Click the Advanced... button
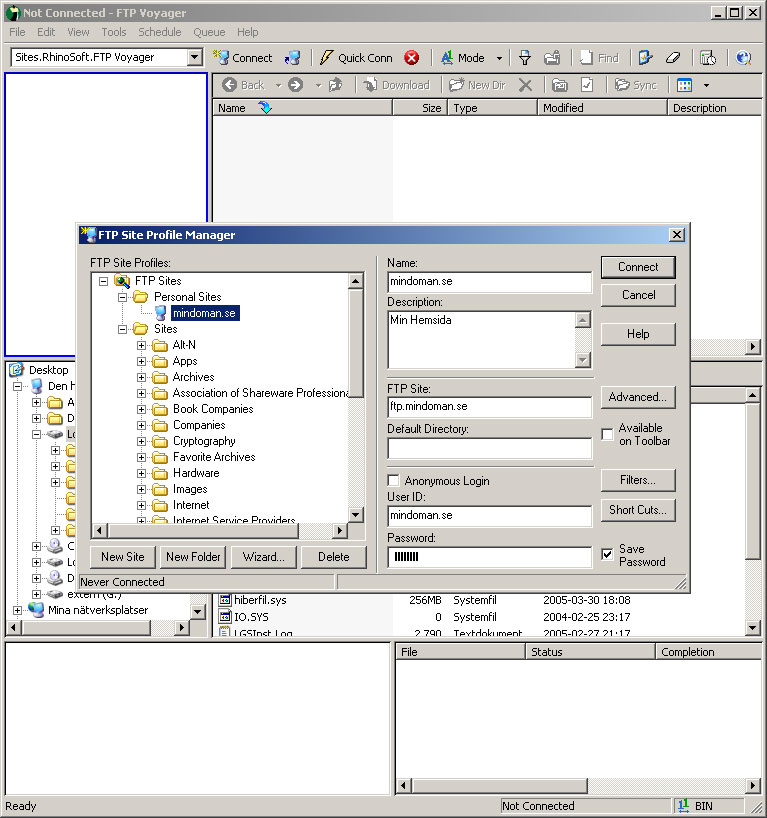This screenshot has width=767, height=818. (638, 397)
